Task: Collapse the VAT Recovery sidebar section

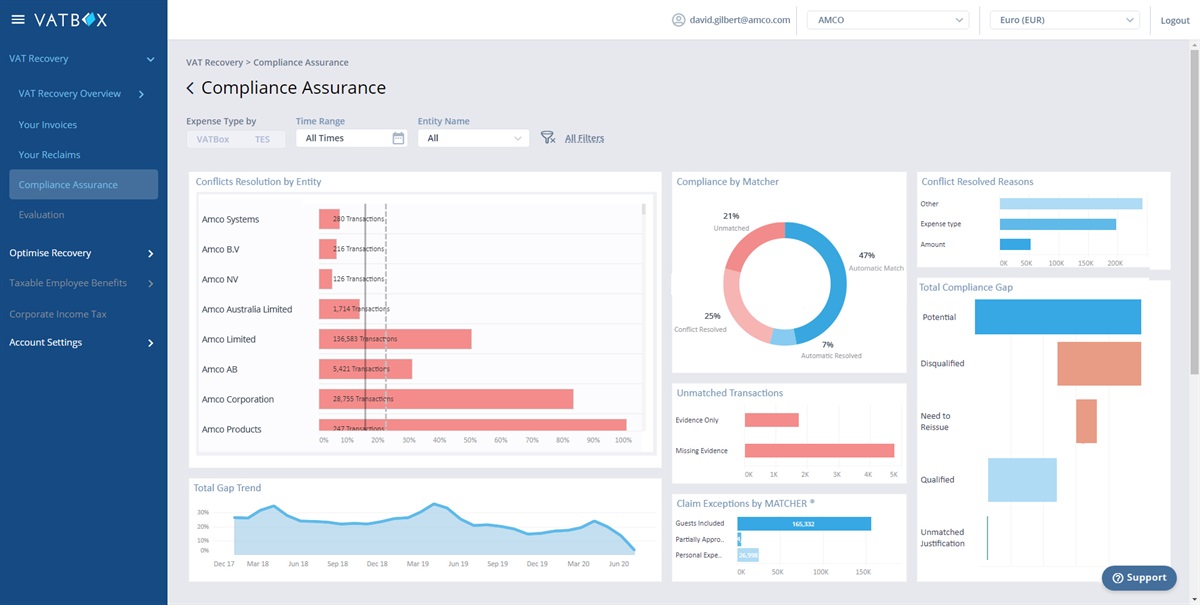Action: pyautogui.click(x=150, y=60)
